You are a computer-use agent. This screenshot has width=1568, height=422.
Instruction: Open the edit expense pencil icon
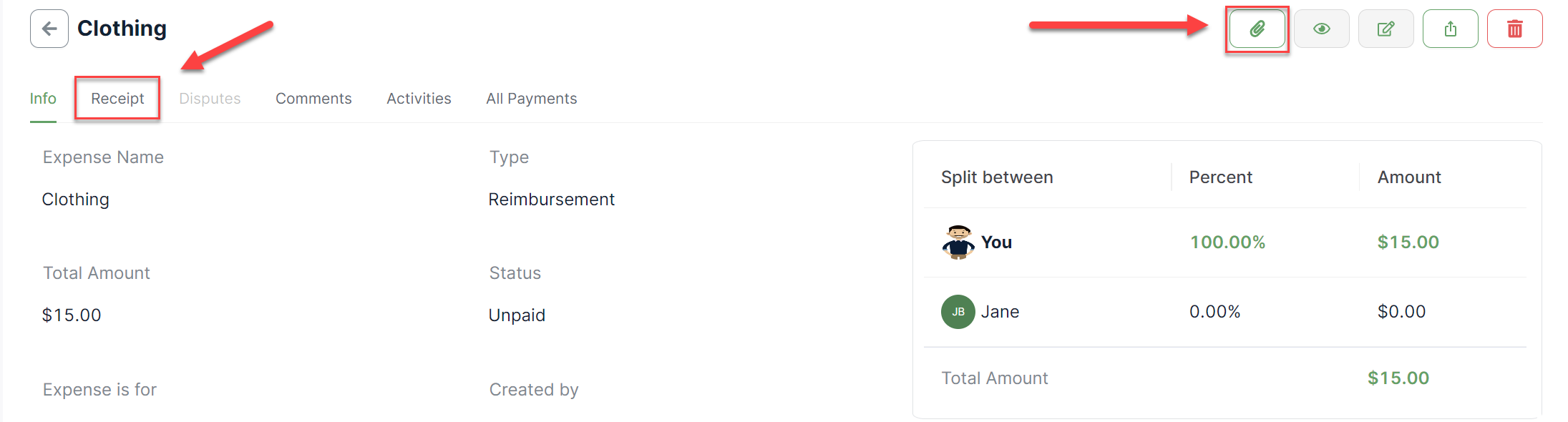pos(1386,29)
